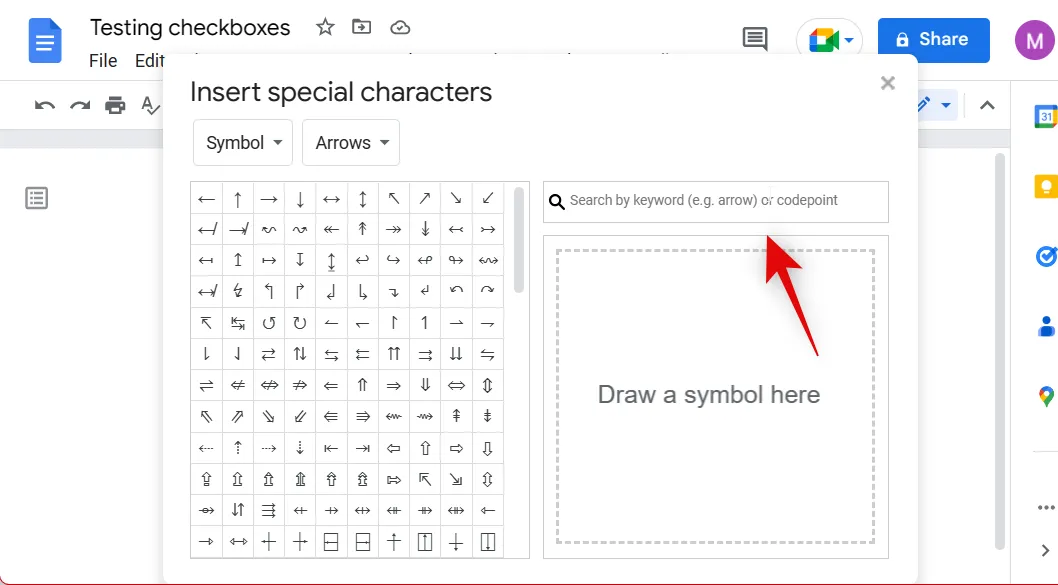Insert the leftwards arrow ← character
The width and height of the screenshot is (1058, 585).
click(206, 198)
